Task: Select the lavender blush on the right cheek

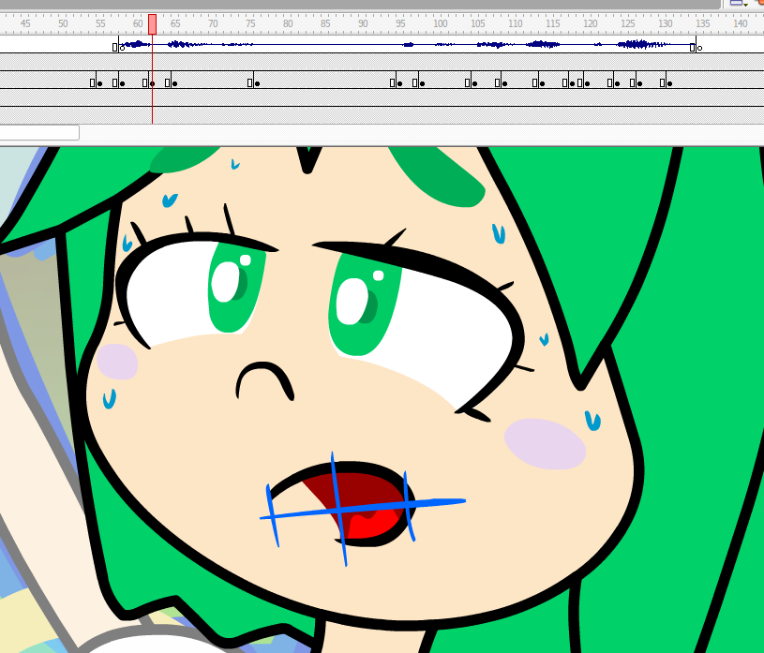Action: click(544, 442)
